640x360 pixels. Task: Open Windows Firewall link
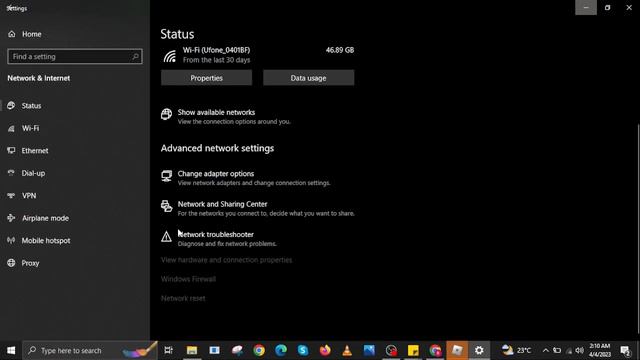coord(188,279)
